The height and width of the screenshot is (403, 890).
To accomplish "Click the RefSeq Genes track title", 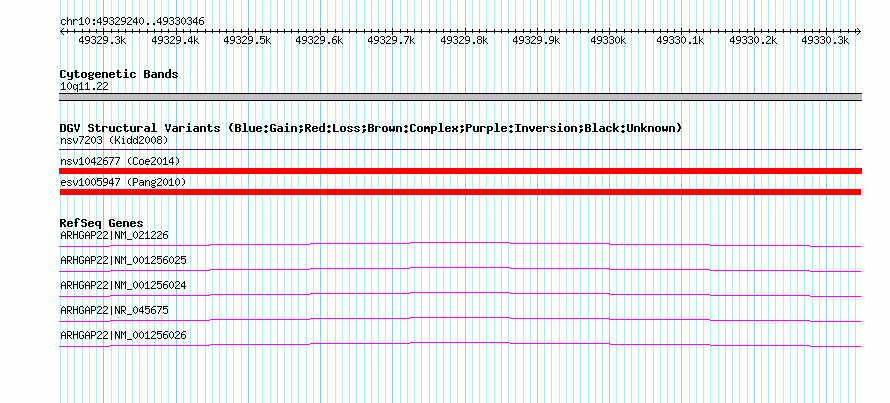I will click(x=102, y=223).
